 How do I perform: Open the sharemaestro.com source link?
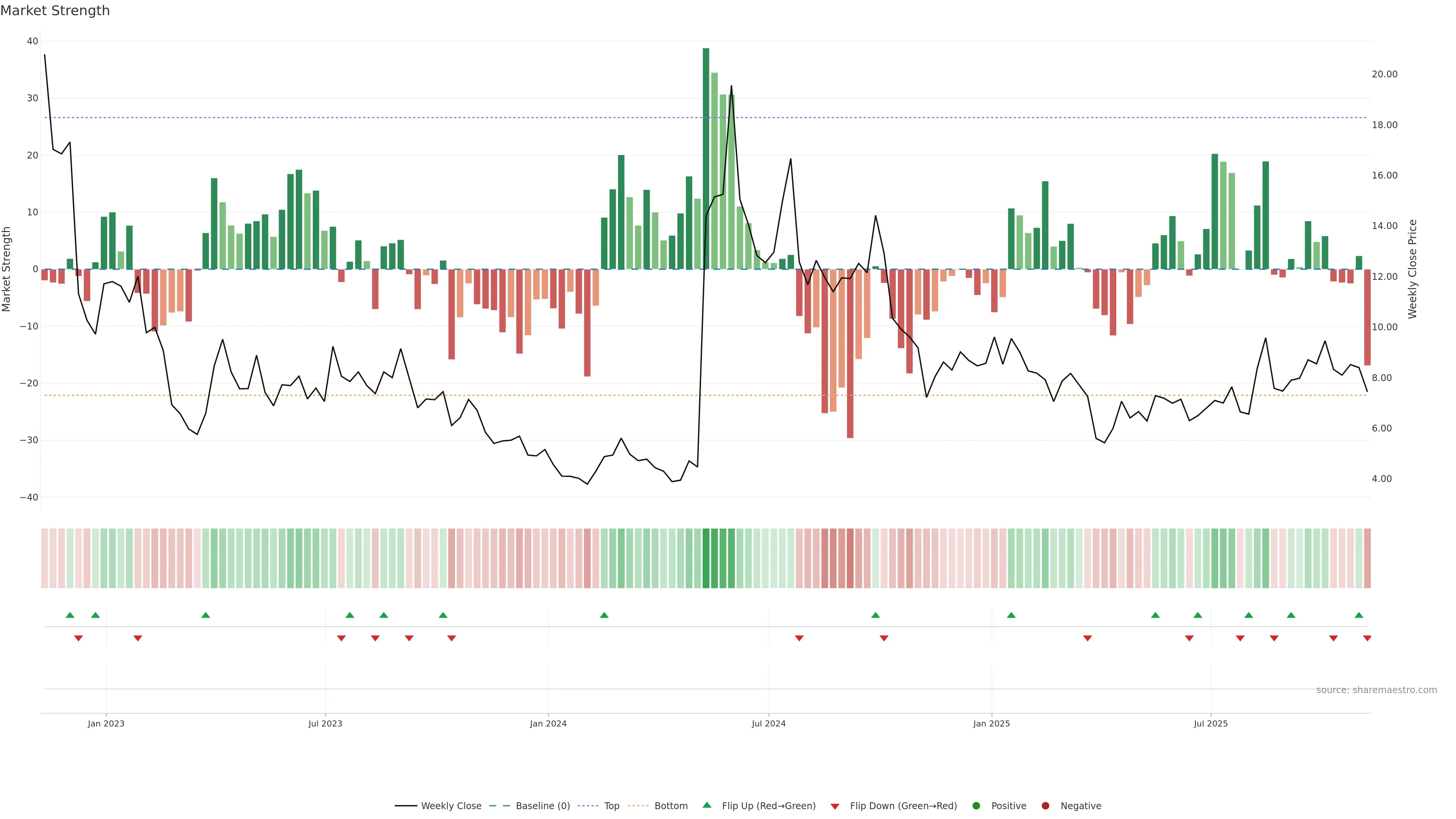pos(1376,690)
